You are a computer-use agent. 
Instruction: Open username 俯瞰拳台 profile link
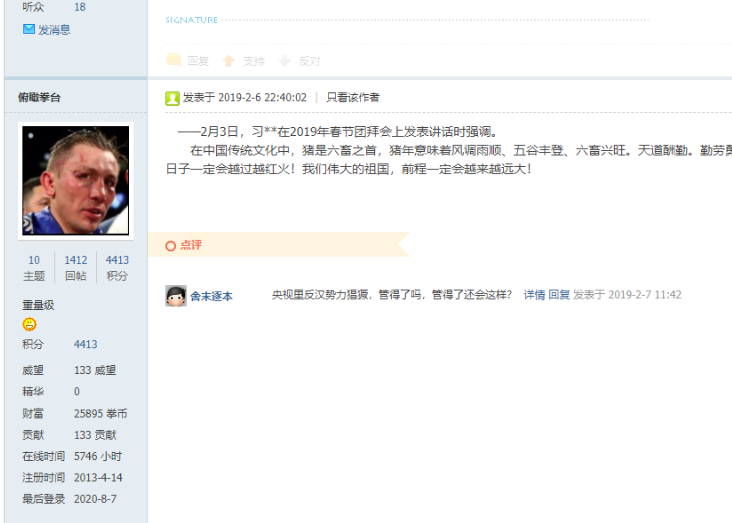(x=39, y=98)
